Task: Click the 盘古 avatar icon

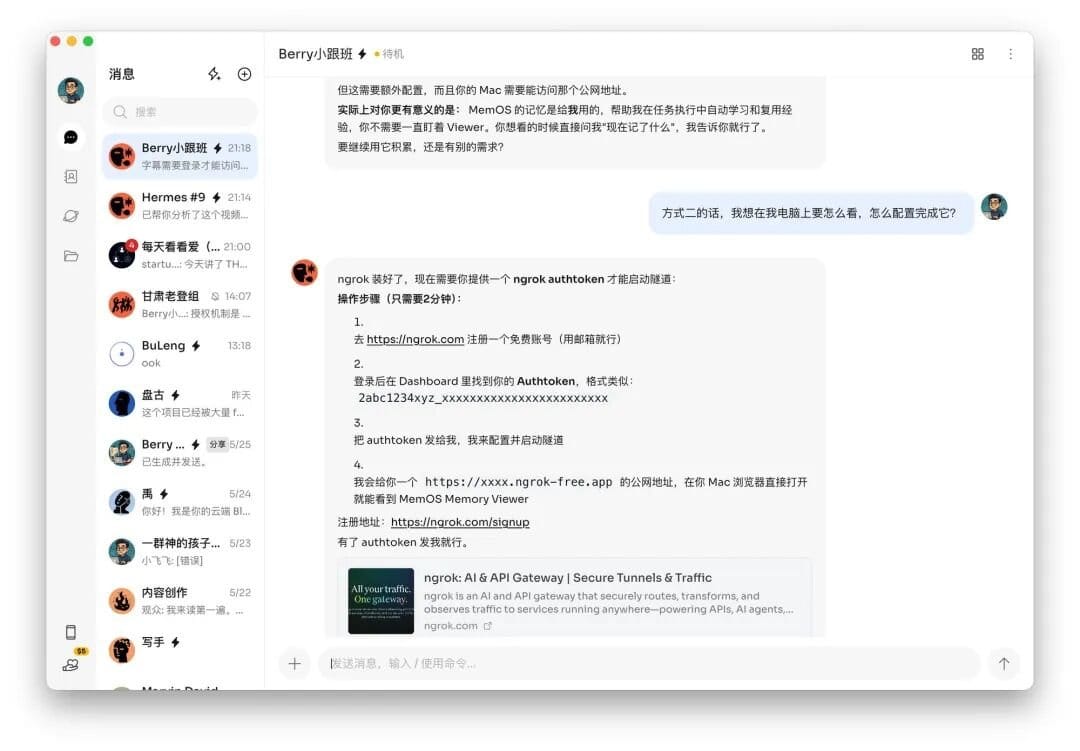Action: click(122, 403)
